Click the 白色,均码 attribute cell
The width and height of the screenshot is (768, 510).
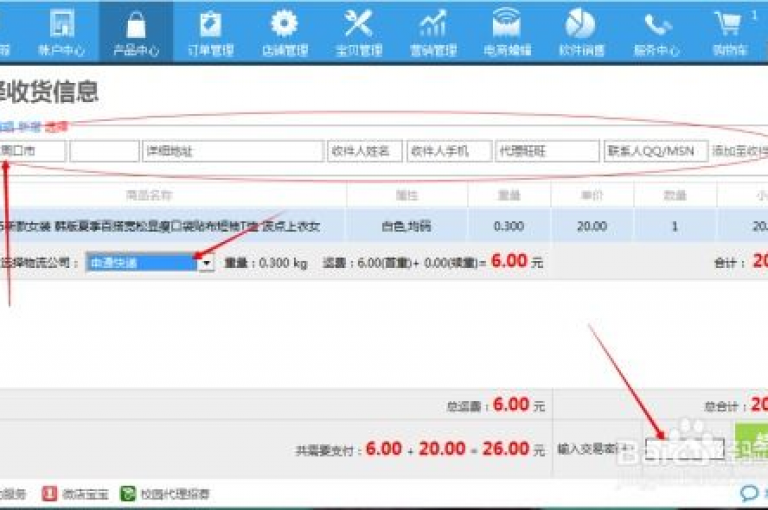tap(407, 226)
